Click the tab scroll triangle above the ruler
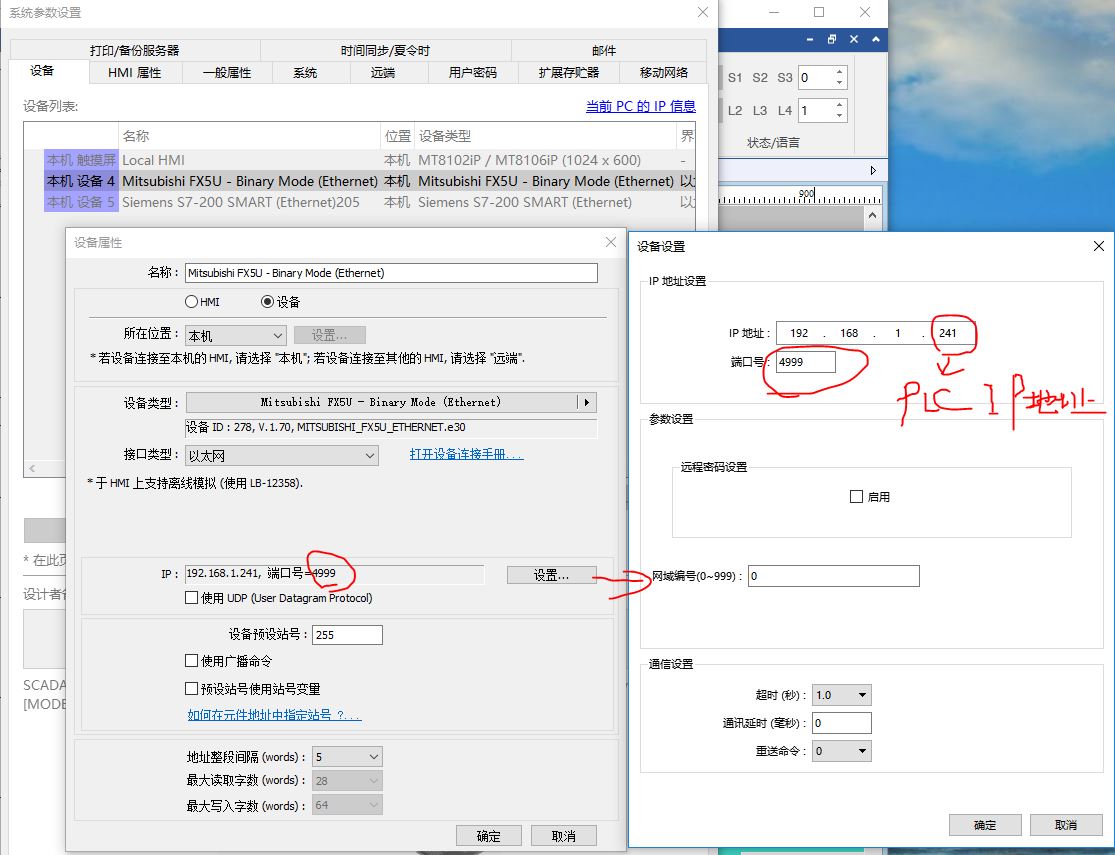Viewport: 1115px width, 855px height. point(873,171)
